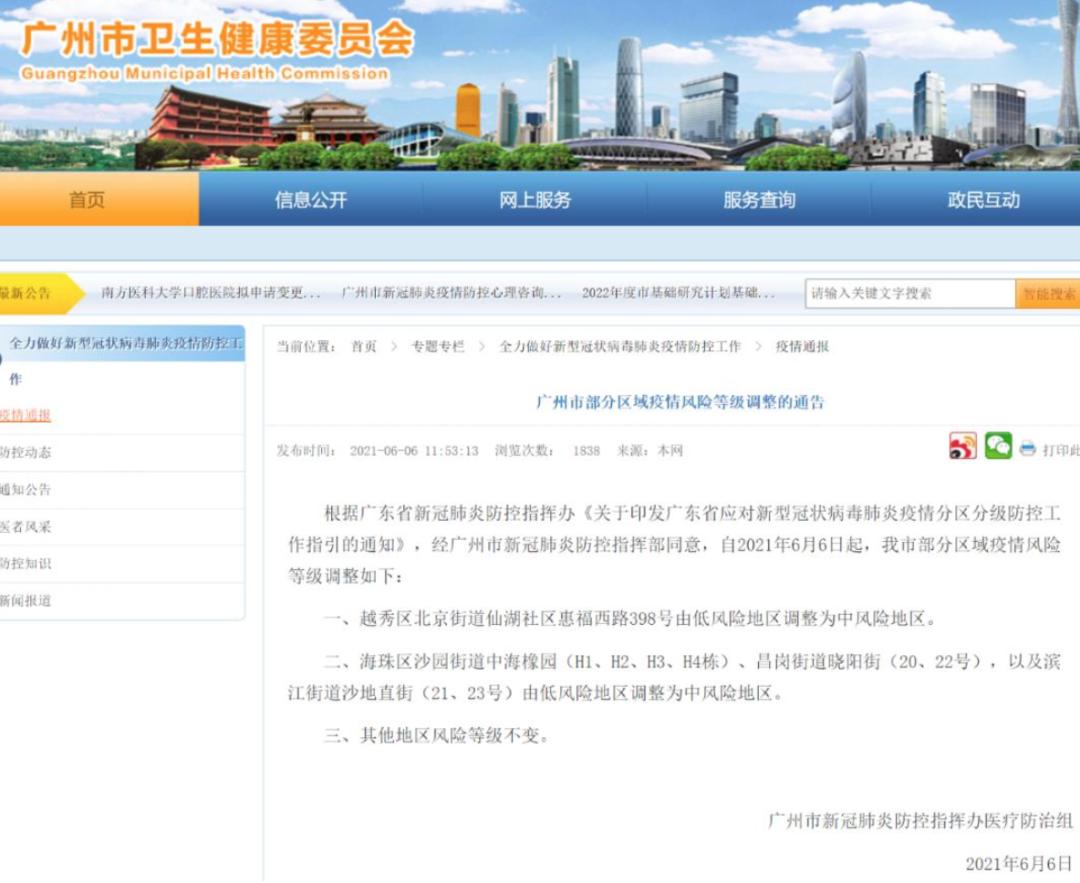
Task: Share the notice via the Sina Weibo icon
Action: click(x=962, y=446)
